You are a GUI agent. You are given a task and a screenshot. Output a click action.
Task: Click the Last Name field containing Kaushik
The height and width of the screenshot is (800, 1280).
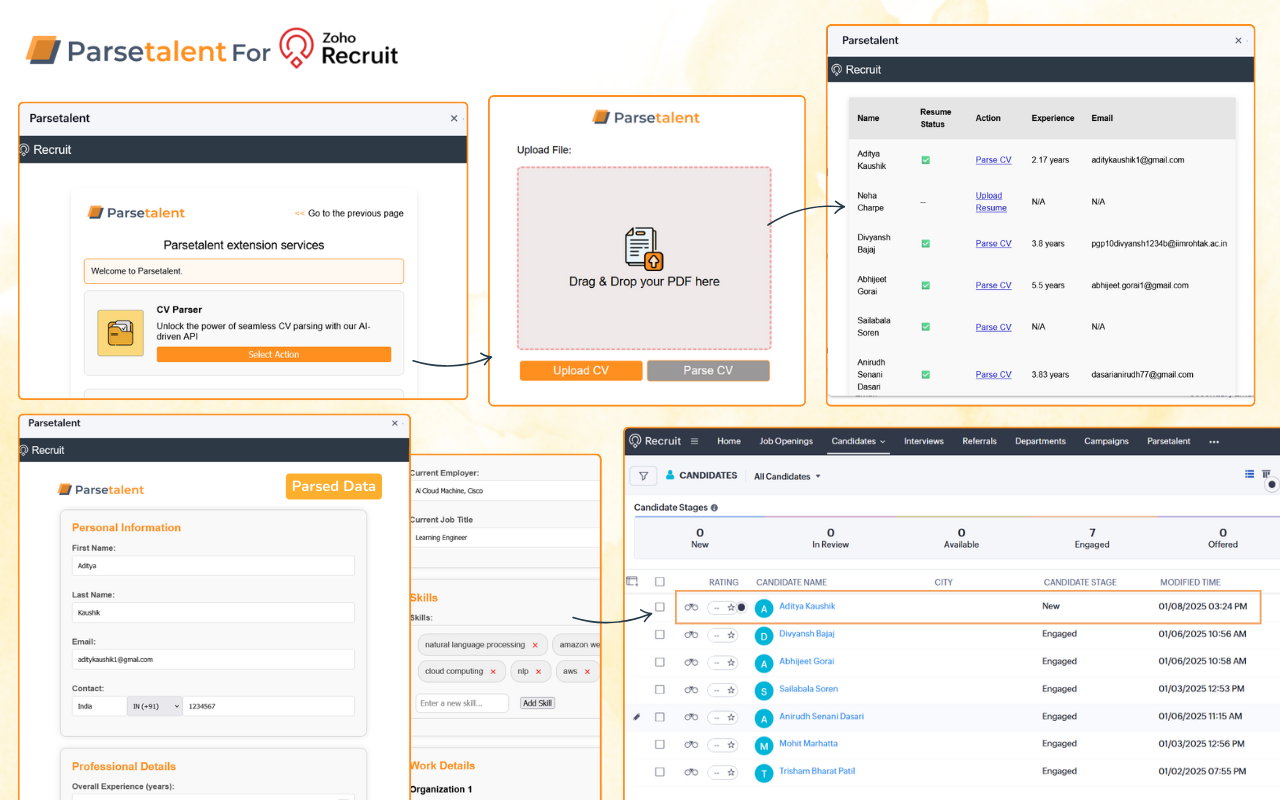coord(213,612)
